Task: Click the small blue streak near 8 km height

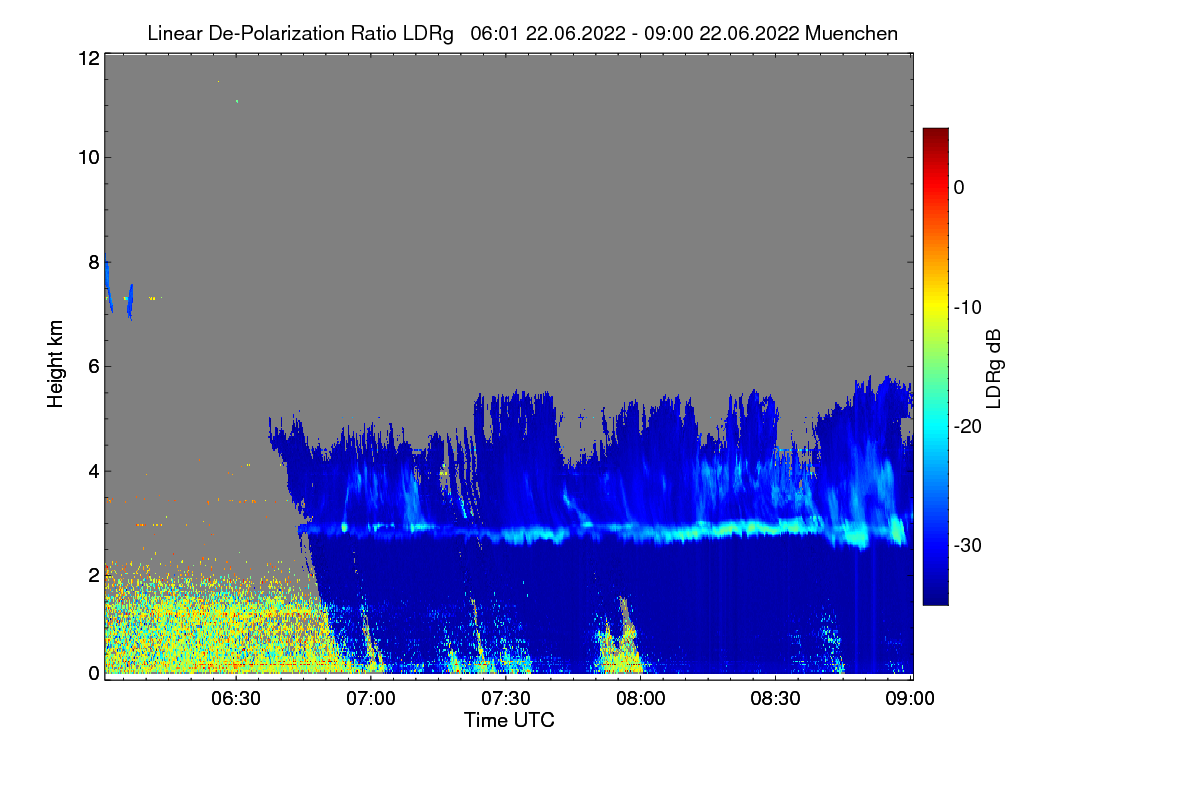Action: [108, 287]
